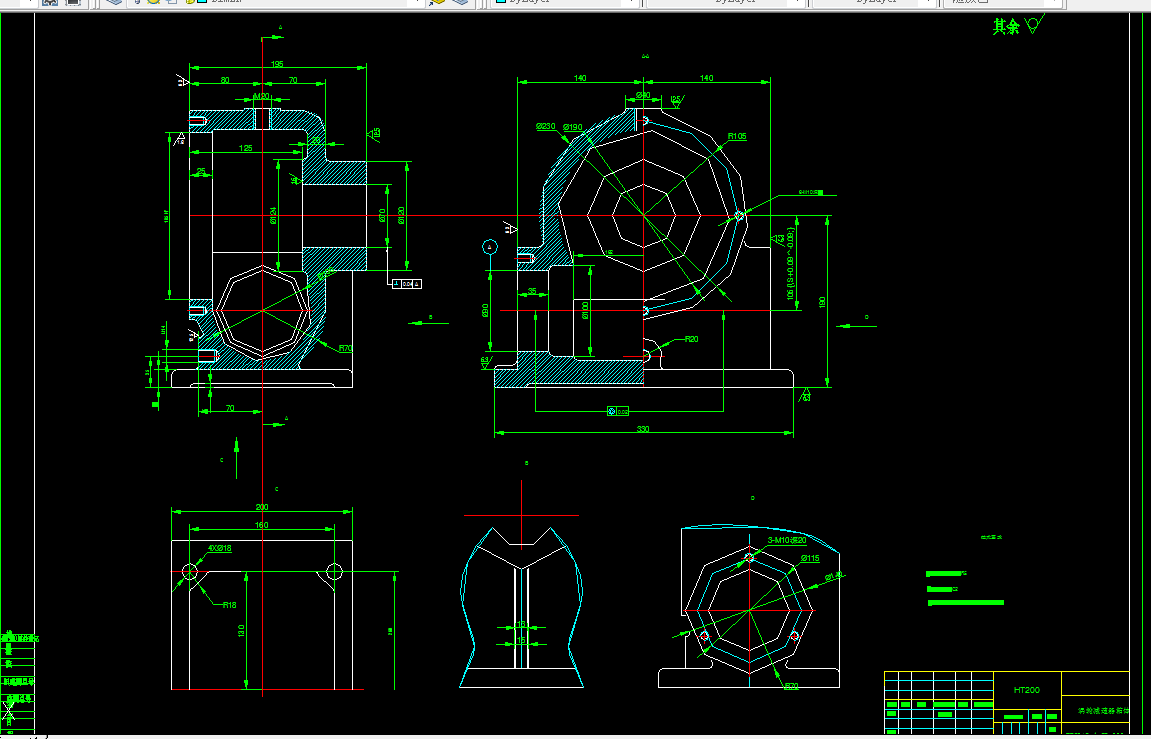
Task: Select the 4XØ18 hole callout
Action: (x=219, y=548)
